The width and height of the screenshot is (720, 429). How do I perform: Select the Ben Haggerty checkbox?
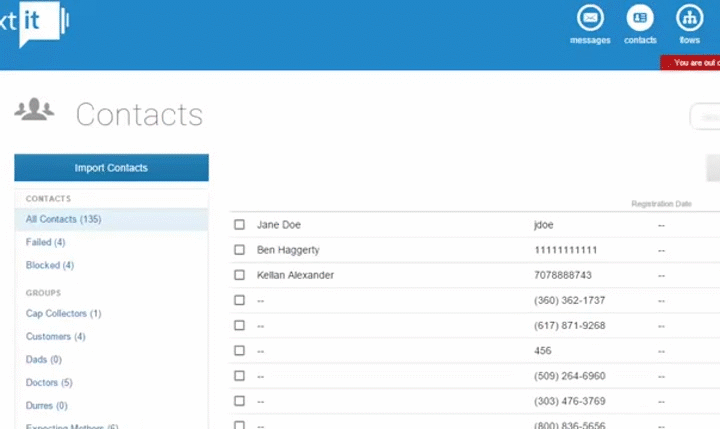(x=239, y=250)
